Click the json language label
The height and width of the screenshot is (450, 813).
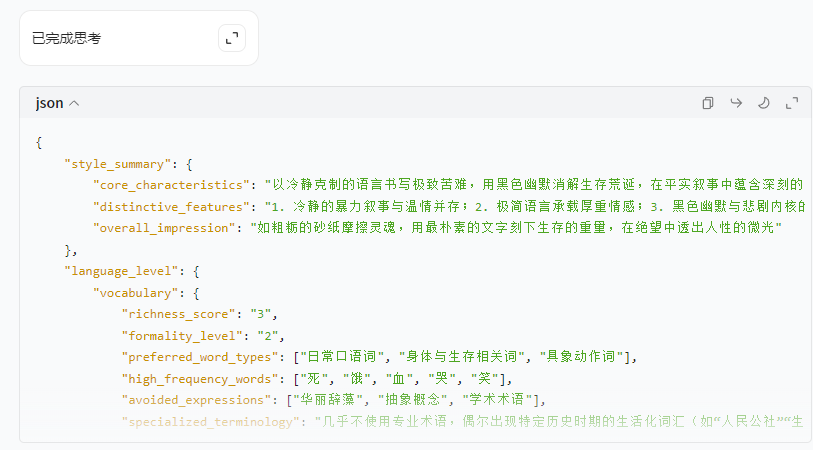coord(50,103)
